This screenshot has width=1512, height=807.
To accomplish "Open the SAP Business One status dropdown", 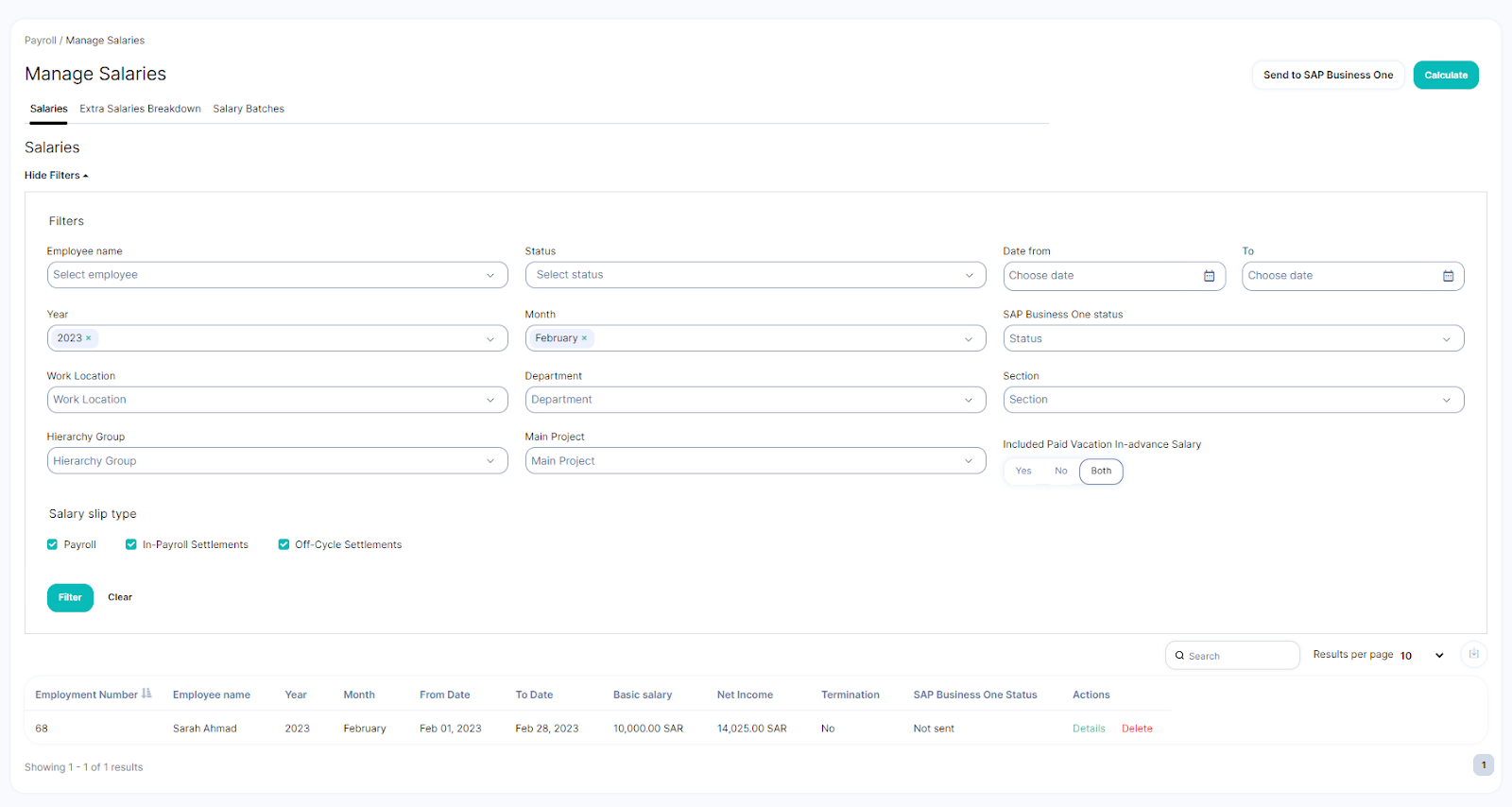I will [1233, 338].
